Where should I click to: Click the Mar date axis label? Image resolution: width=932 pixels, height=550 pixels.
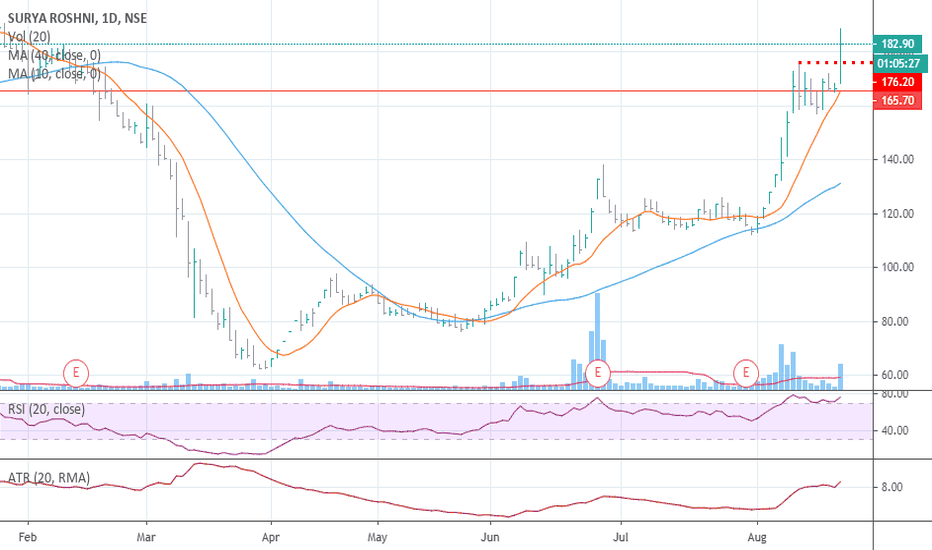[x=146, y=538]
